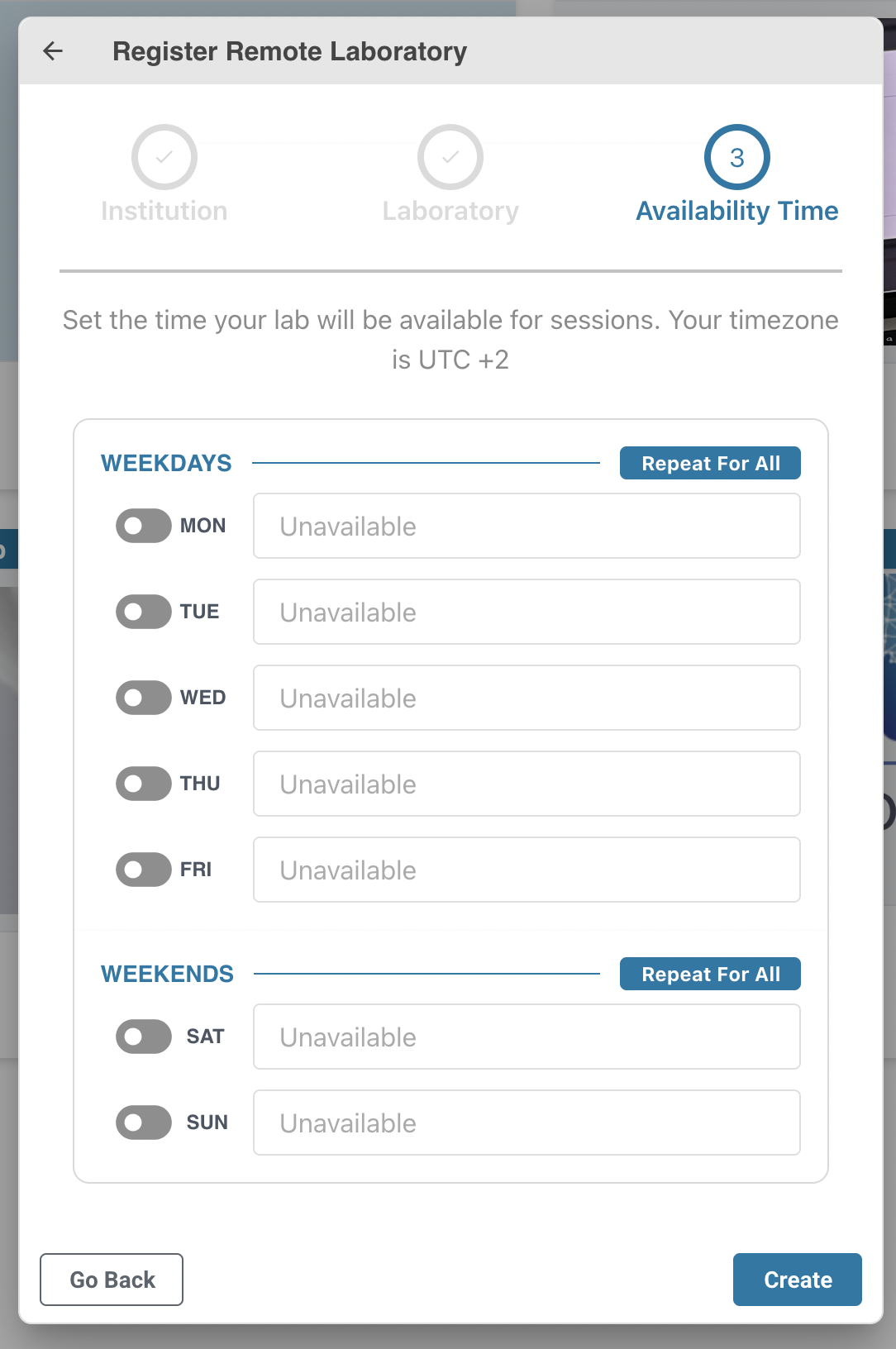Go to the Laboratory step checkmark
Image resolution: width=896 pixels, height=1349 pixels.
point(450,157)
